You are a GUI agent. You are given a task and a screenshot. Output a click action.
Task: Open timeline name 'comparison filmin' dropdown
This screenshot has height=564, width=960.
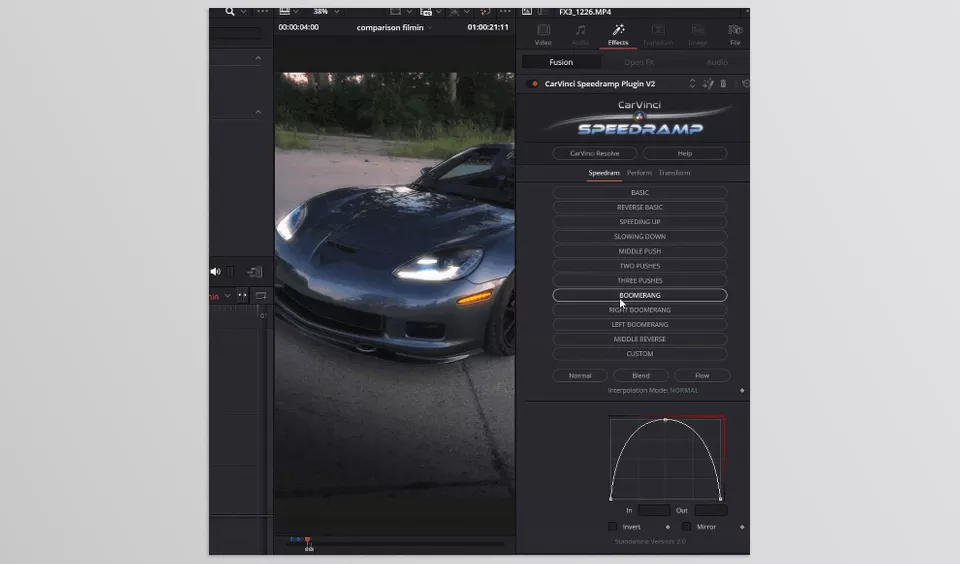coord(429,28)
